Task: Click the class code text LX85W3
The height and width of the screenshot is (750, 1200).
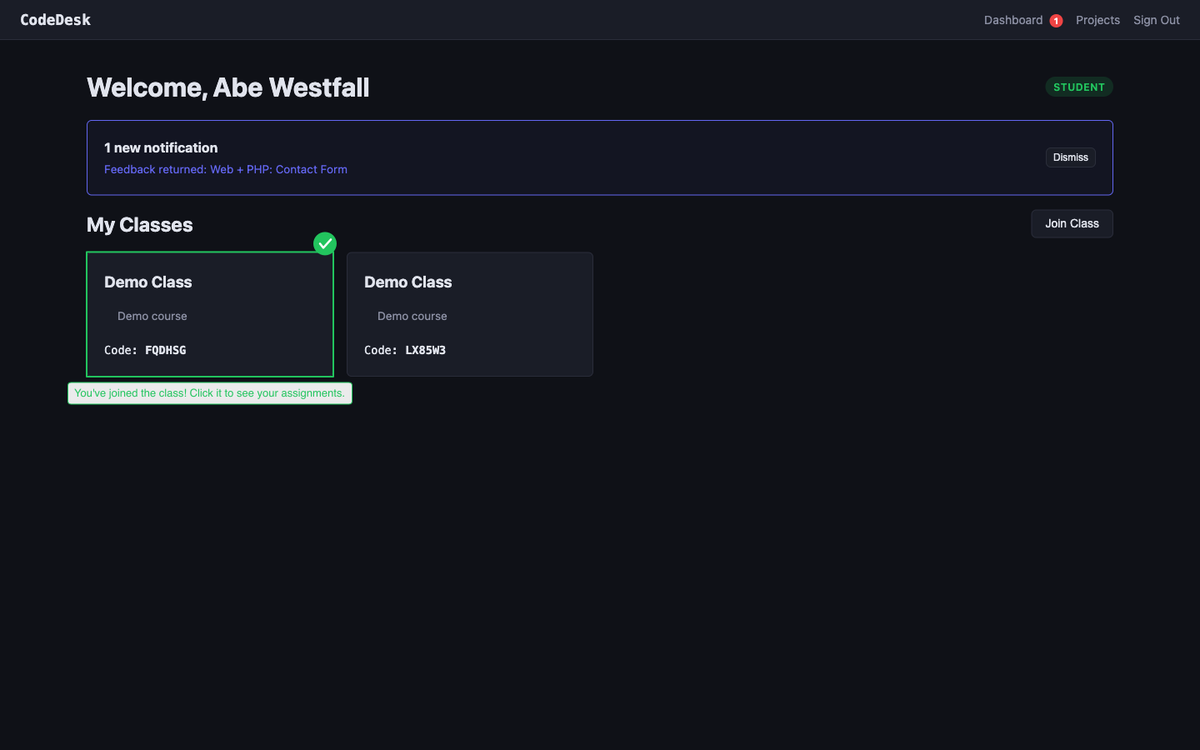Action: tap(425, 350)
